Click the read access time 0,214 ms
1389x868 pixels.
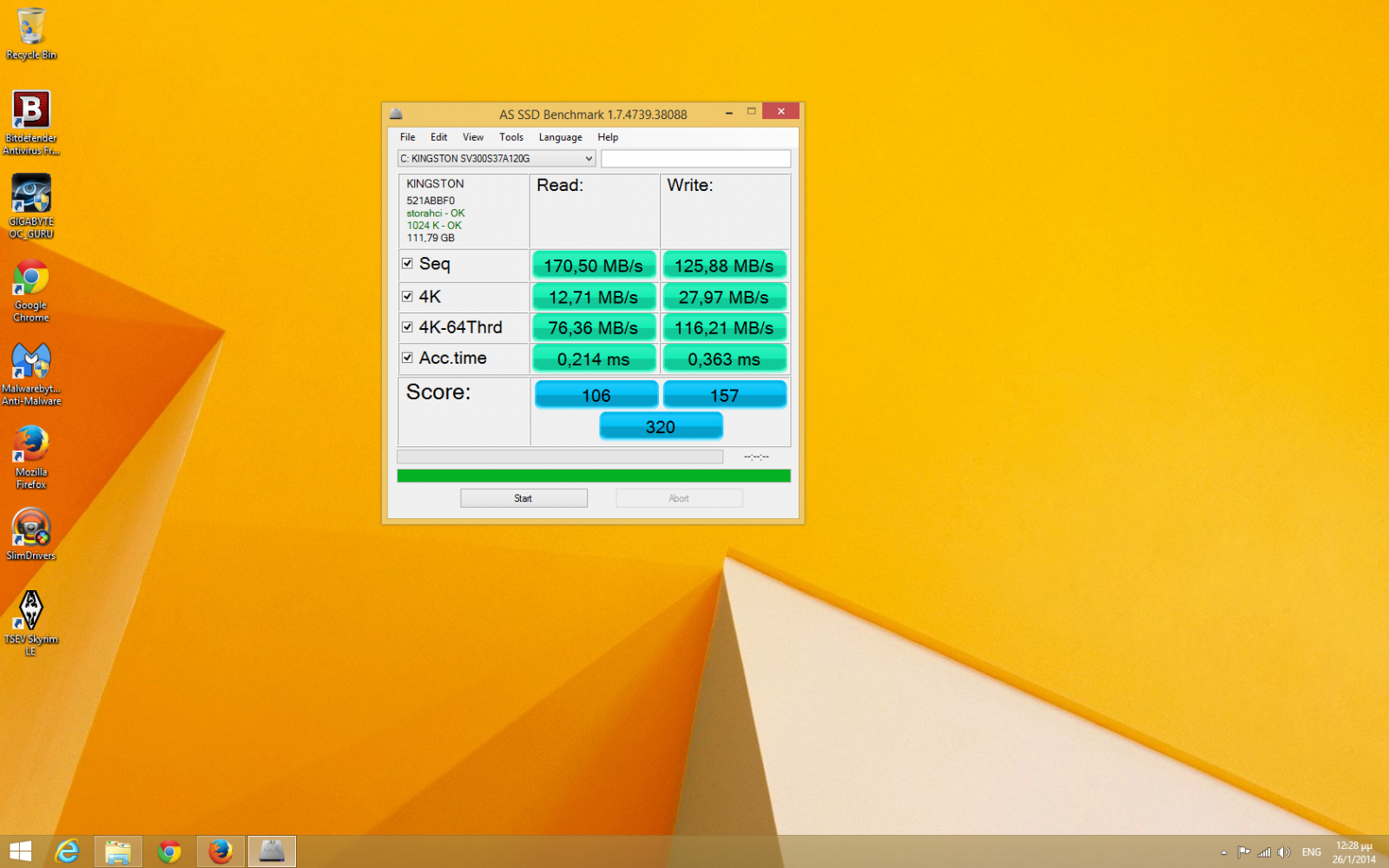(x=594, y=358)
